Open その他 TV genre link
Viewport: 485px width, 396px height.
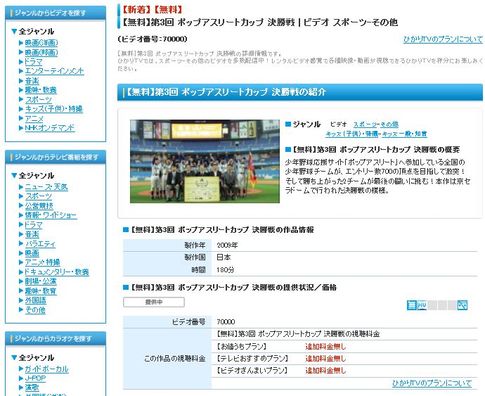tap(35, 310)
